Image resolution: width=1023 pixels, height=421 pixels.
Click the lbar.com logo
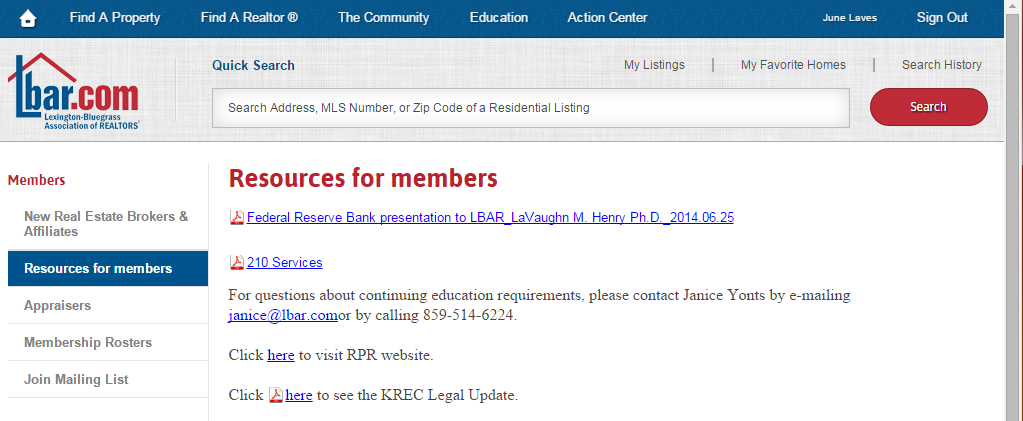click(x=74, y=91)
